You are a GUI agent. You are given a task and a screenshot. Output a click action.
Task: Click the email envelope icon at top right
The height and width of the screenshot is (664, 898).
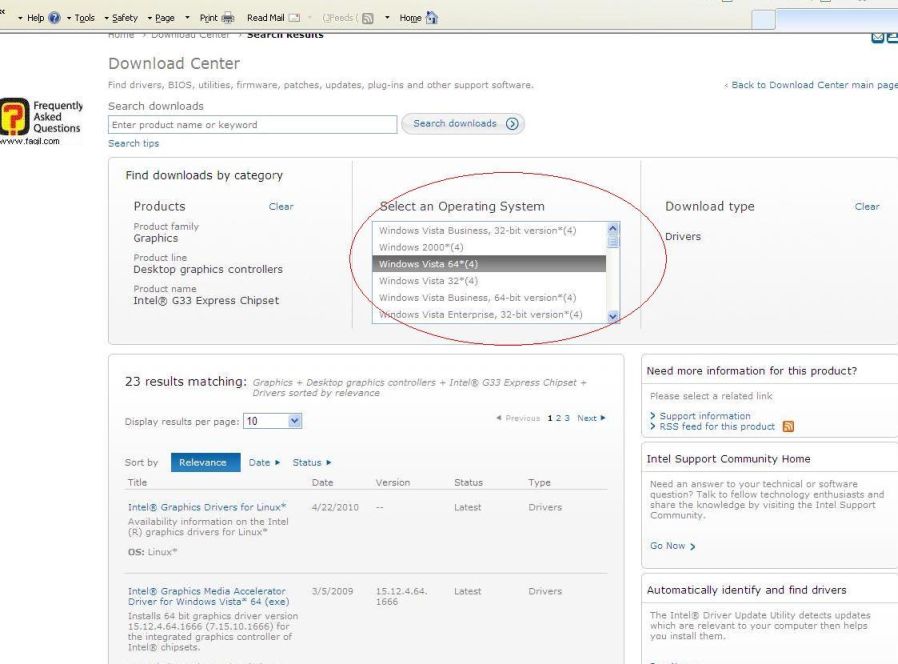pos(878,38)
